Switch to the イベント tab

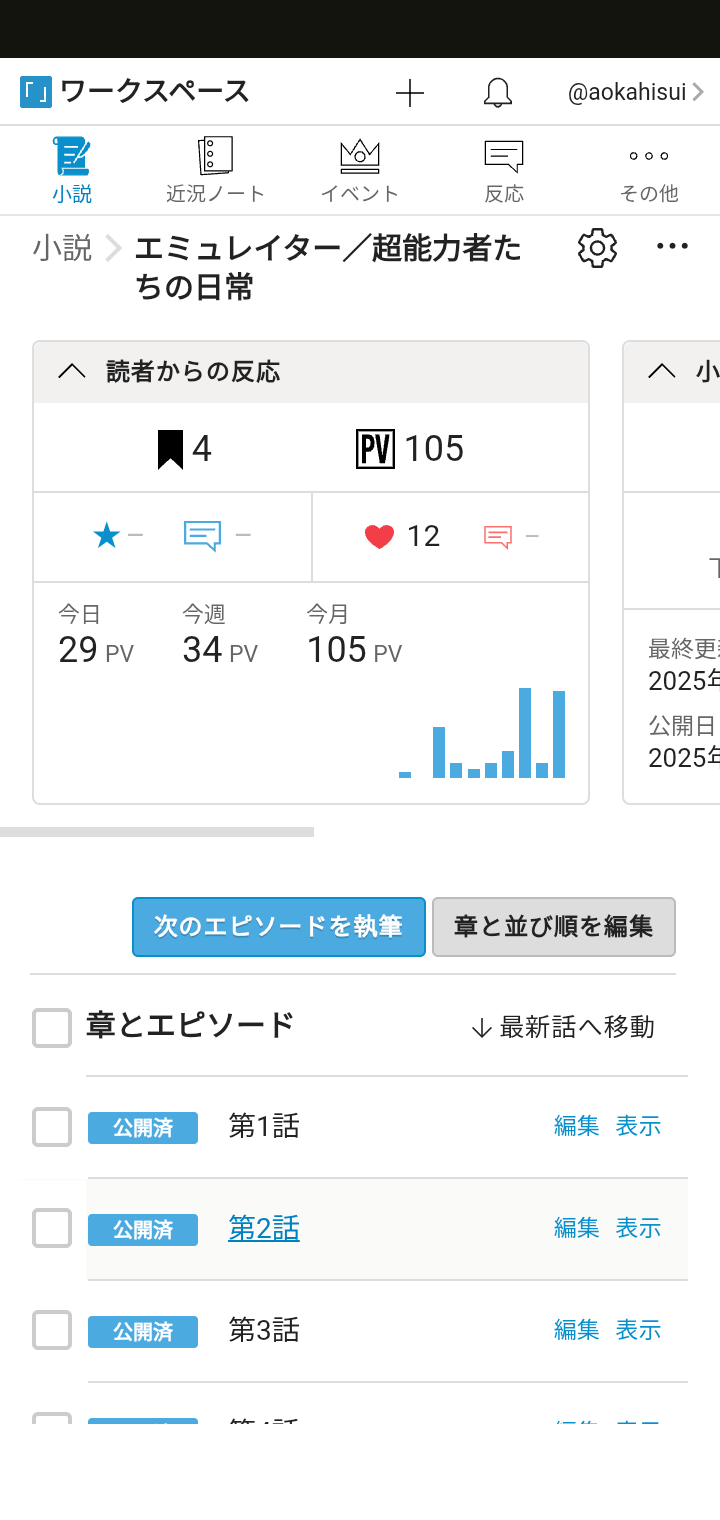tap(360, 170)
